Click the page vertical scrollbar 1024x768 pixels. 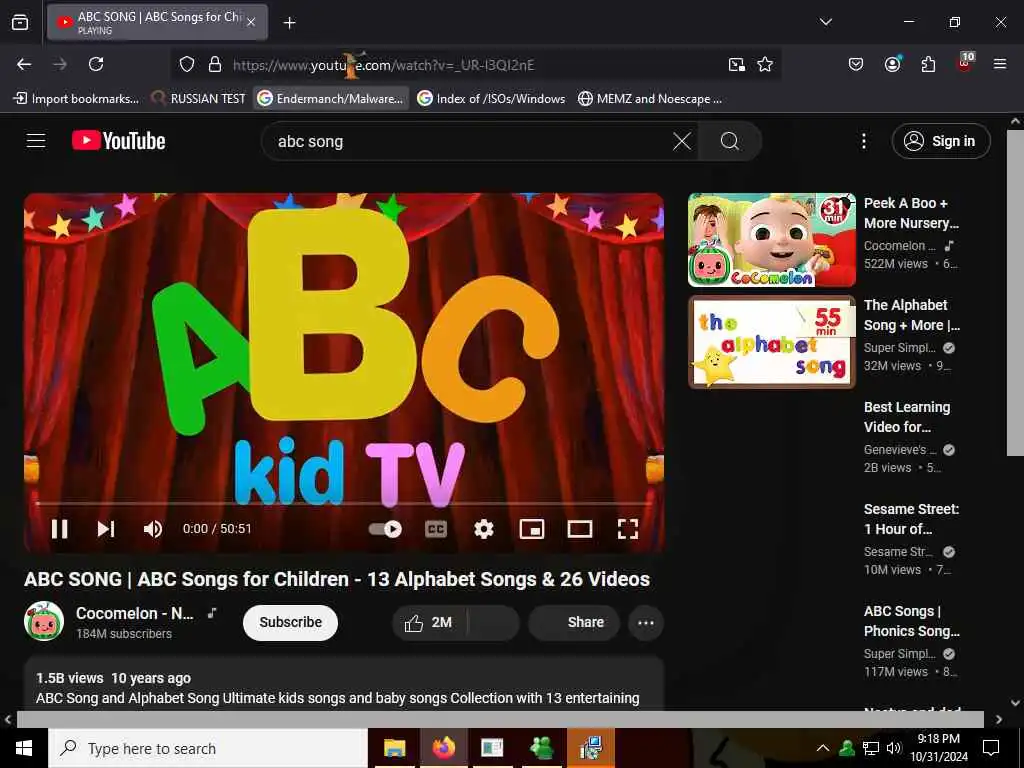tap(1015, 293)
